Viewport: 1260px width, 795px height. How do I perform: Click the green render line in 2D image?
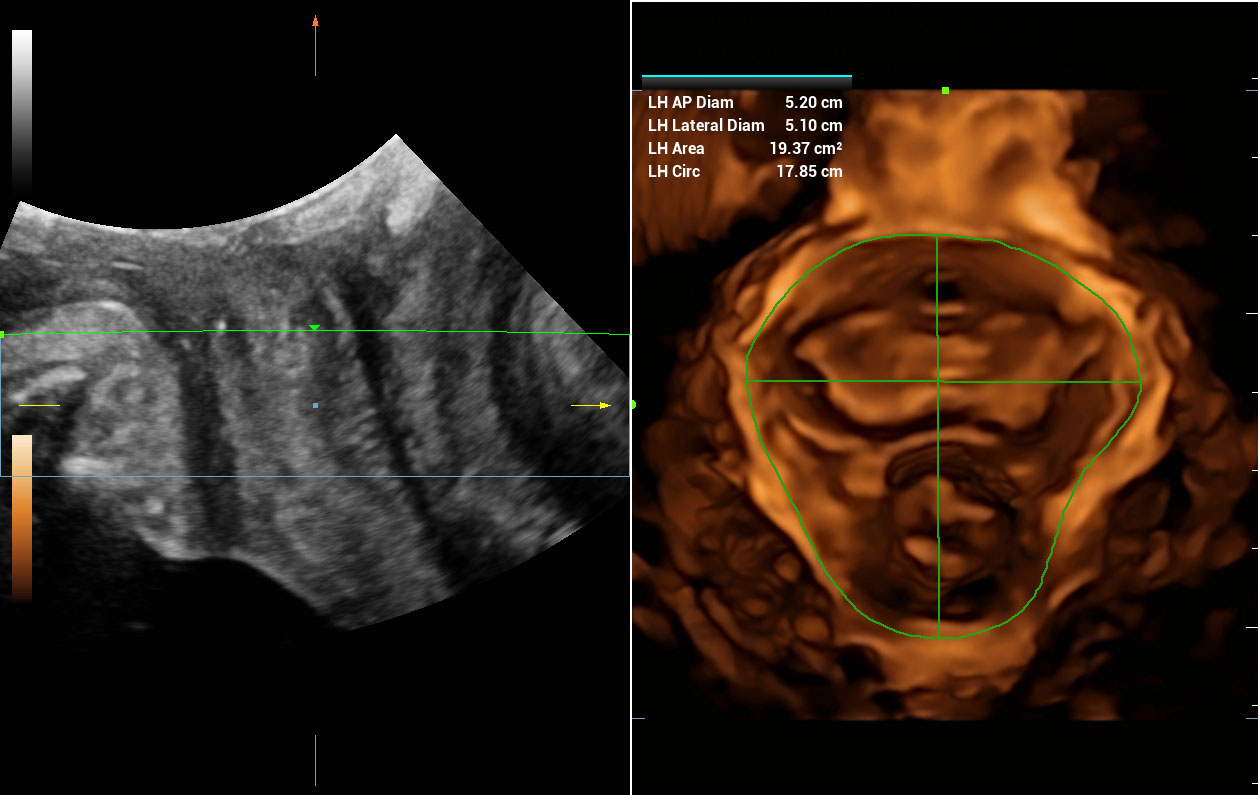tap(450, 331)
